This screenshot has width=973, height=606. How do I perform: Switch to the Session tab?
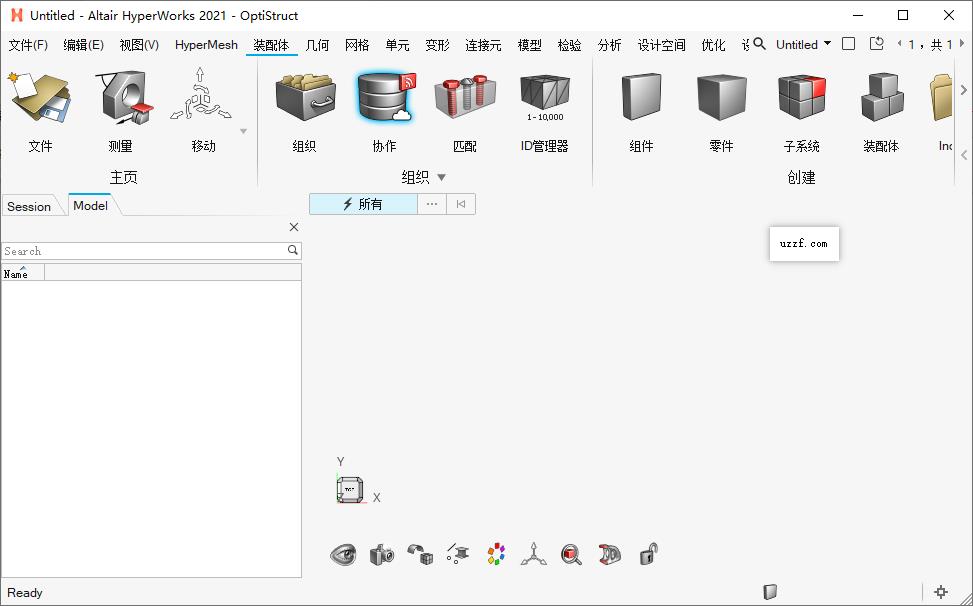point(29,205)
